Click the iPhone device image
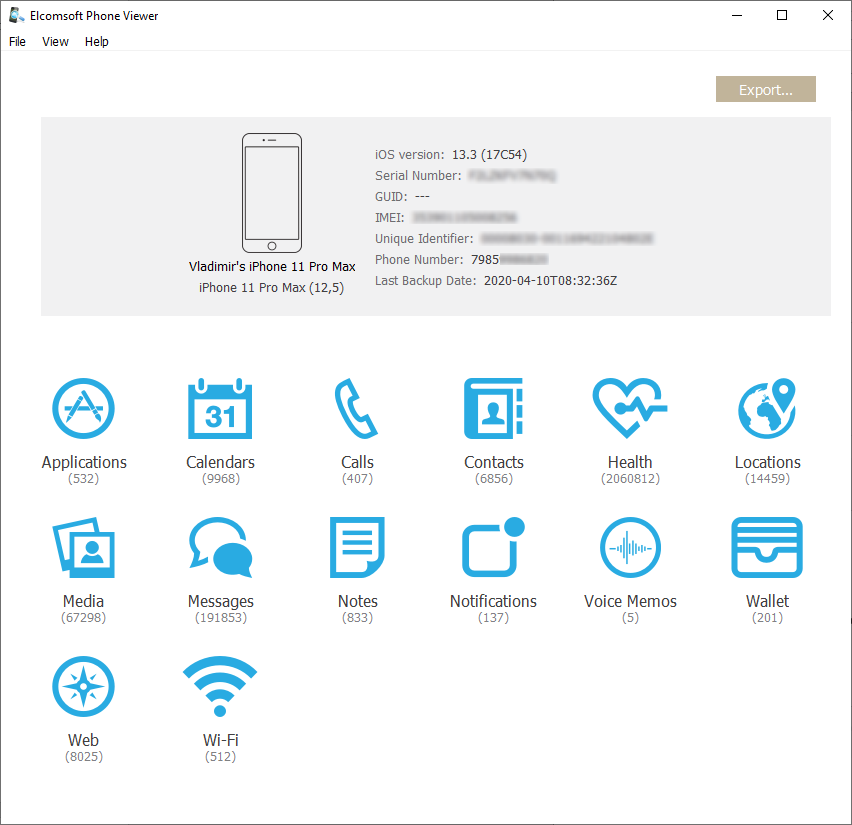This screenshot has width=852, height=825. pyautogui.click(x=271, y=193)
